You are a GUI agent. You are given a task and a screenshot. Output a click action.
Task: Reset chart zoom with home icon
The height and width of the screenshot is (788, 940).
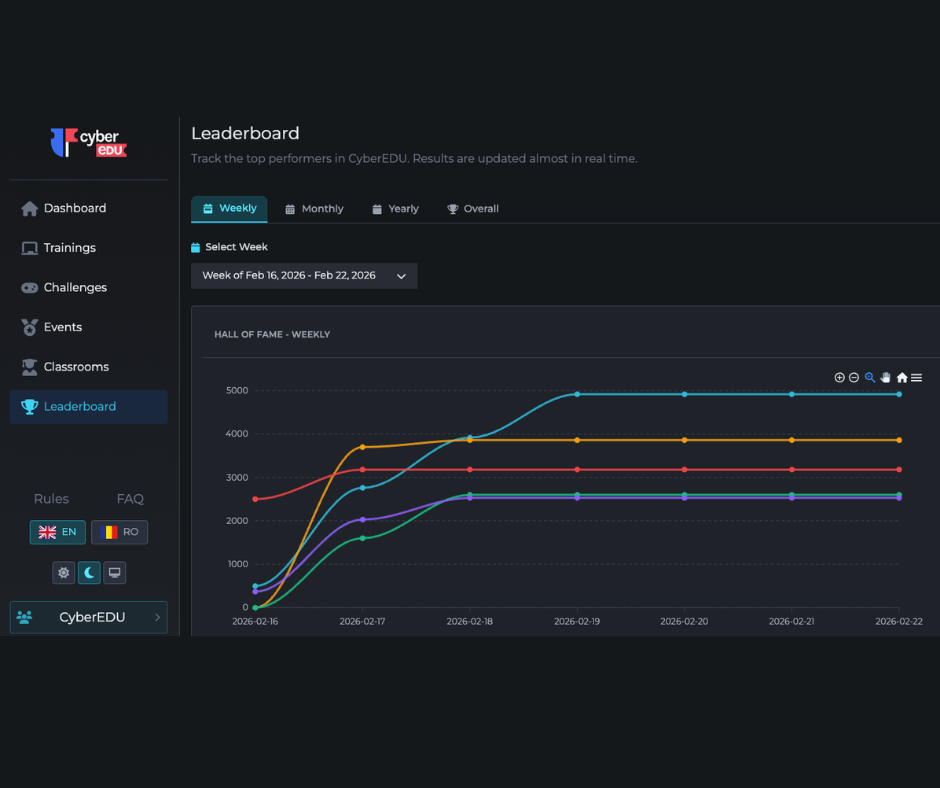[x=902, y=377]
